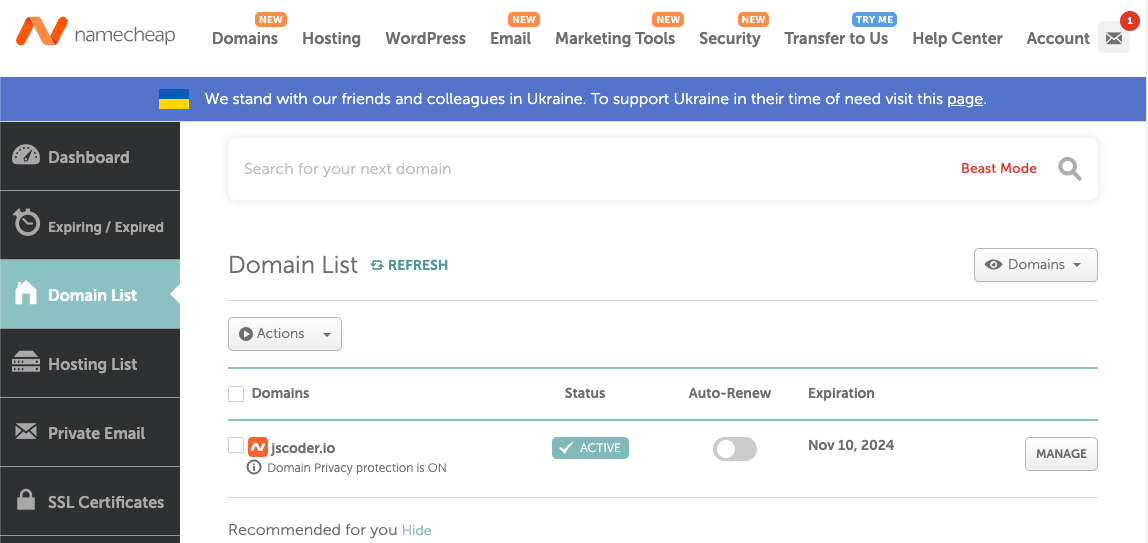Click the Domains column header text
The height and width of the screenshot is (543, 1148).
(280, 393)
